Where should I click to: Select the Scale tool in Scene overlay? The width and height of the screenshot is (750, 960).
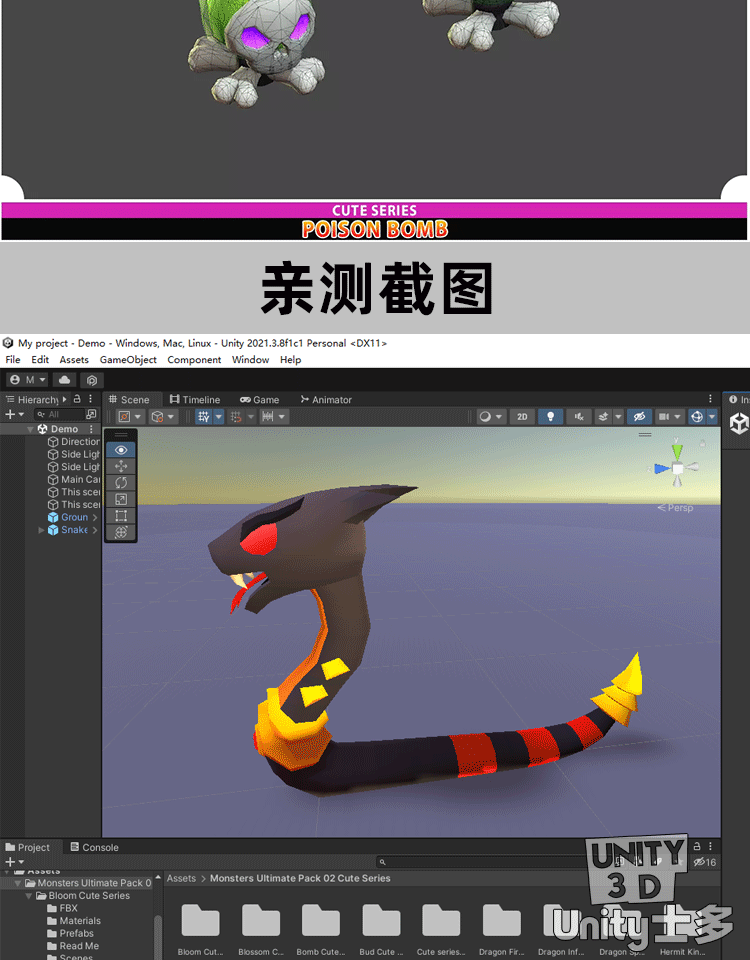pyautogui.click(x=121, y=500)
